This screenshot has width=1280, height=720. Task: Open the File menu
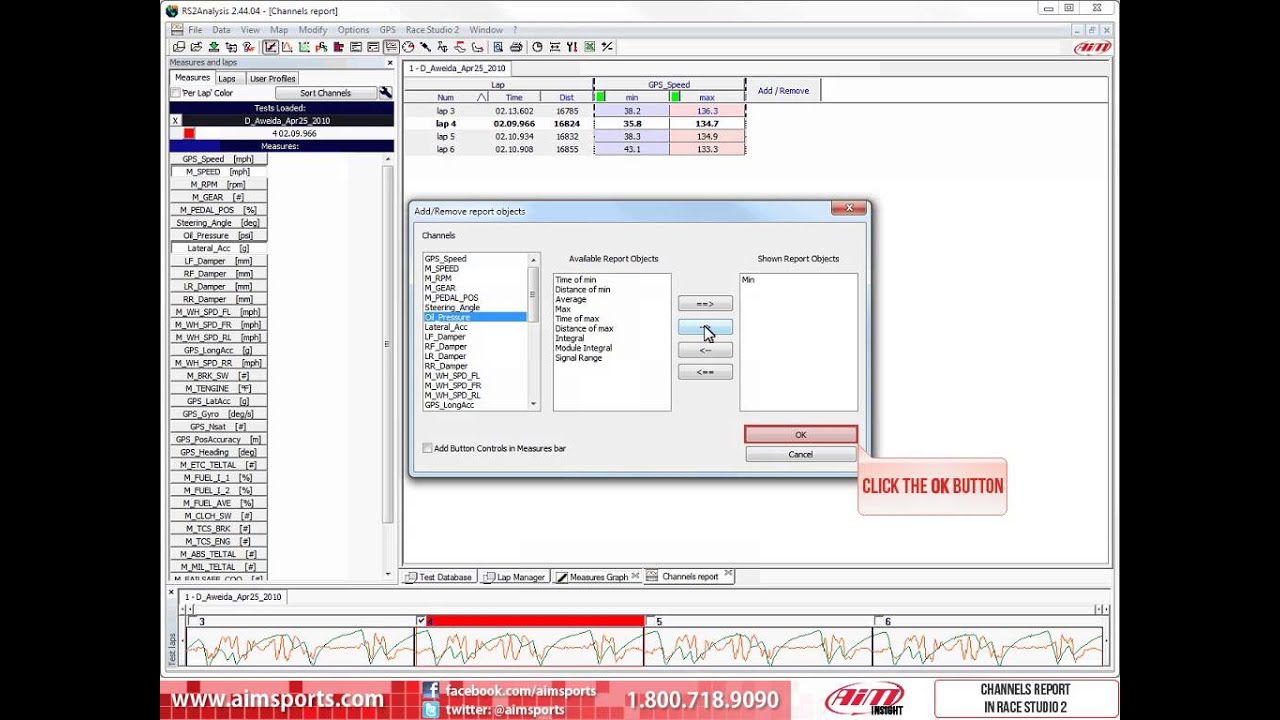click(x=195, y=30)
